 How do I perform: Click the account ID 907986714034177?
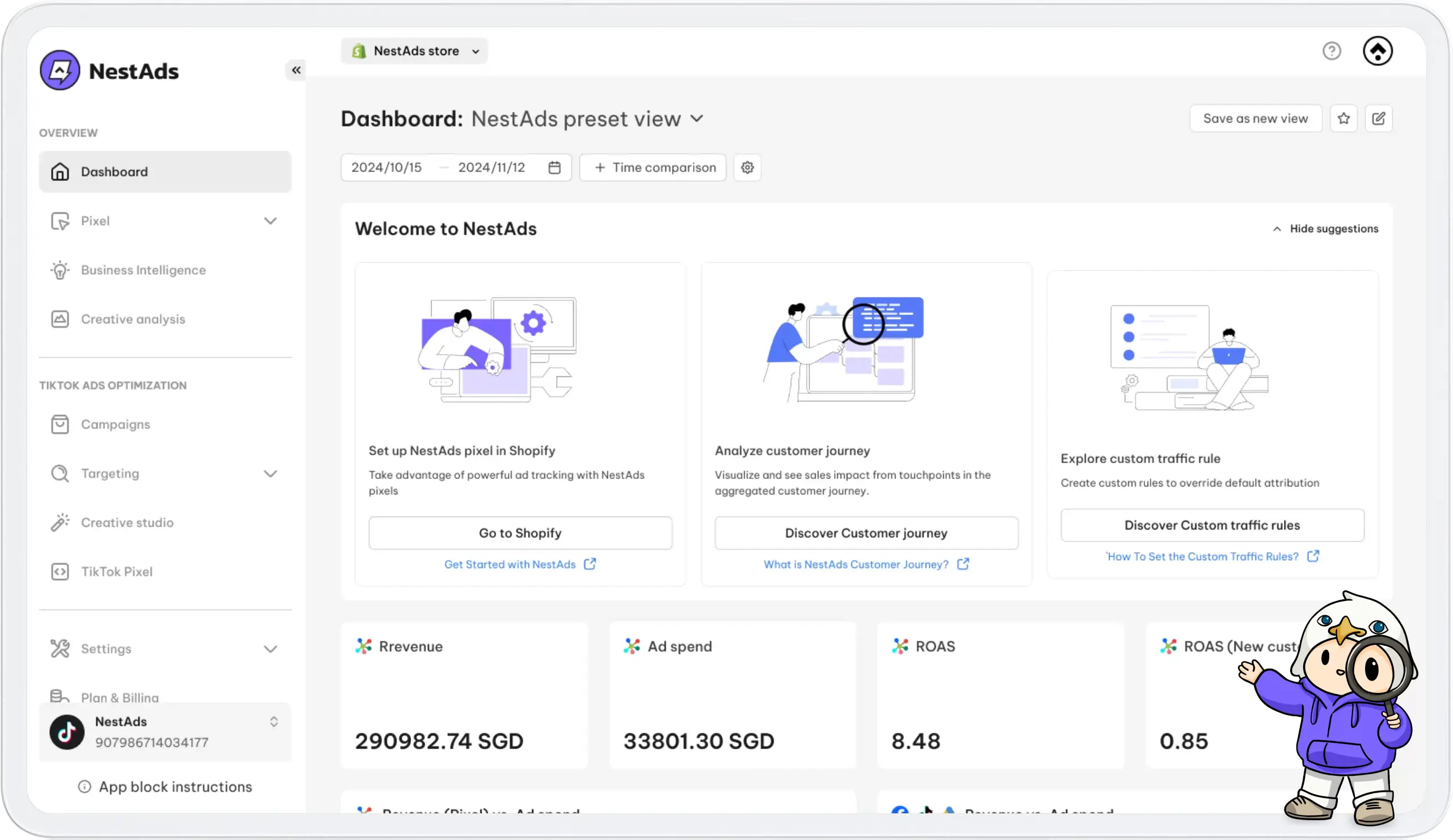[x=152, y=742]
